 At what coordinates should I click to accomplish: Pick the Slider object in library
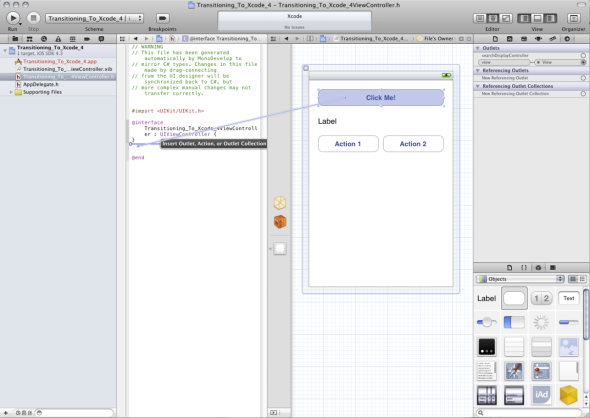[x=487, y=322]
